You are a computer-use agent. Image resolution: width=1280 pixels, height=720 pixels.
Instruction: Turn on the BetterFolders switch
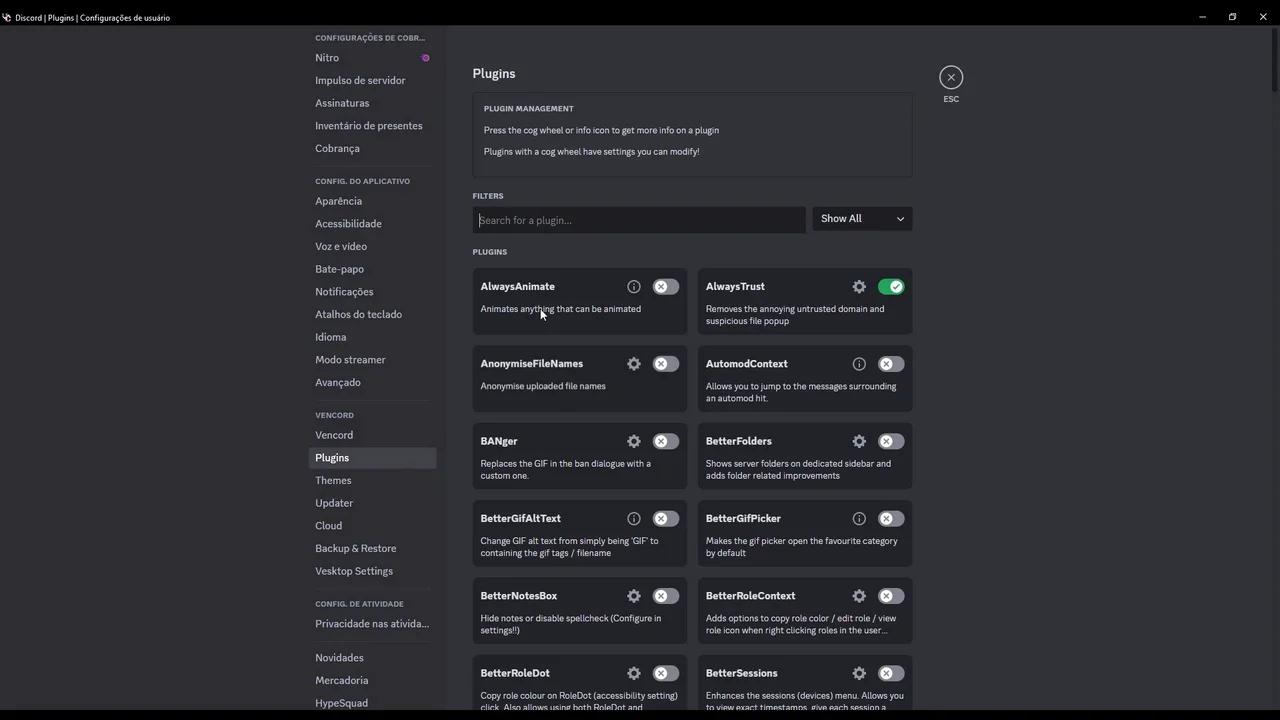click(891, 441)
